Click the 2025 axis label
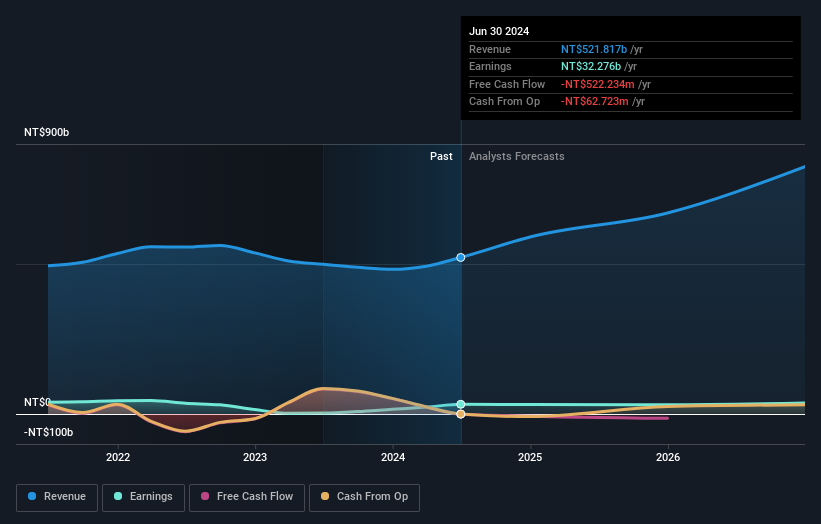The image size is (821, 524). pyautogui.click(x=530, y=458)
